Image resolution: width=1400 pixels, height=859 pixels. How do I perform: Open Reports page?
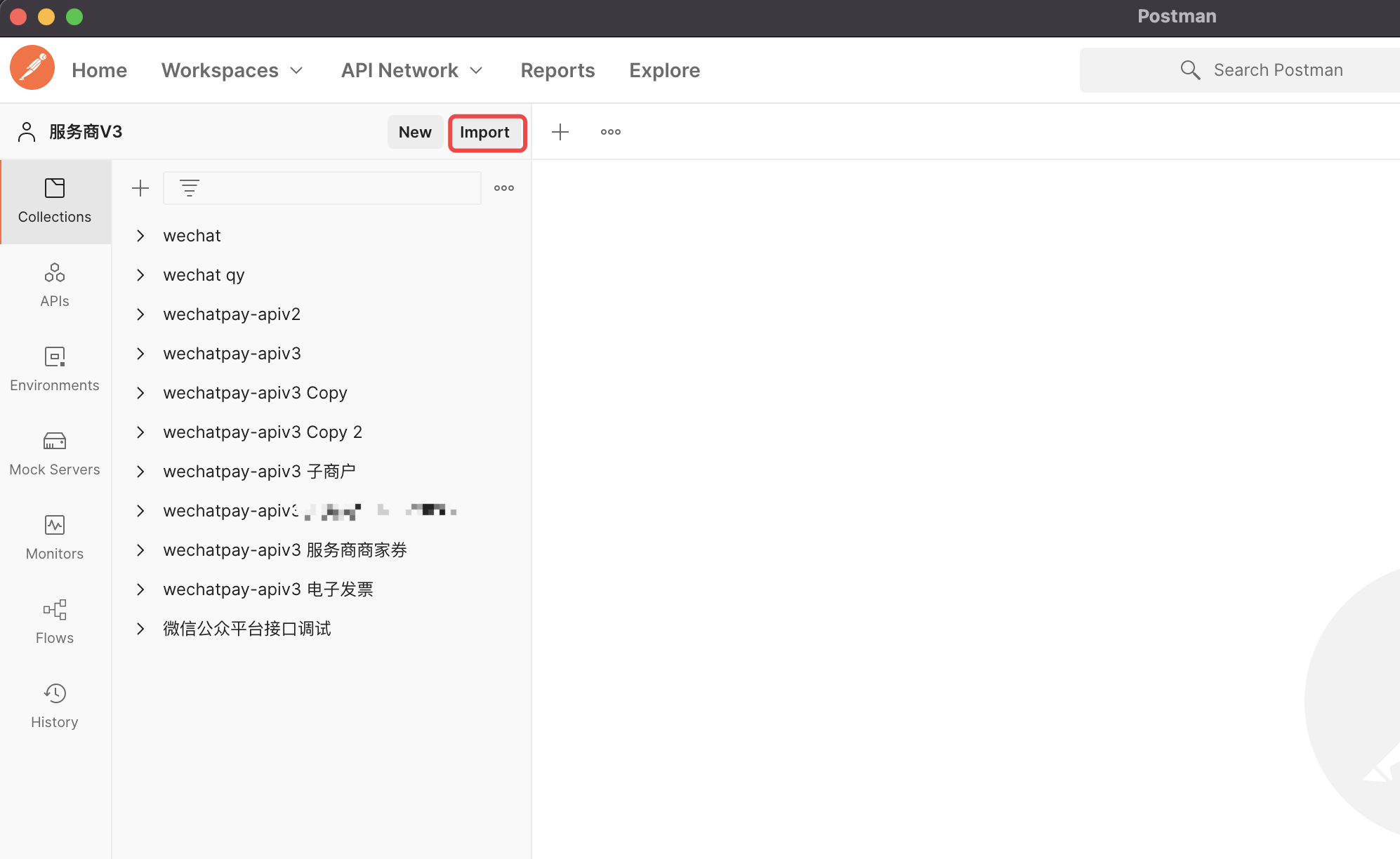(x=557, y=70)
